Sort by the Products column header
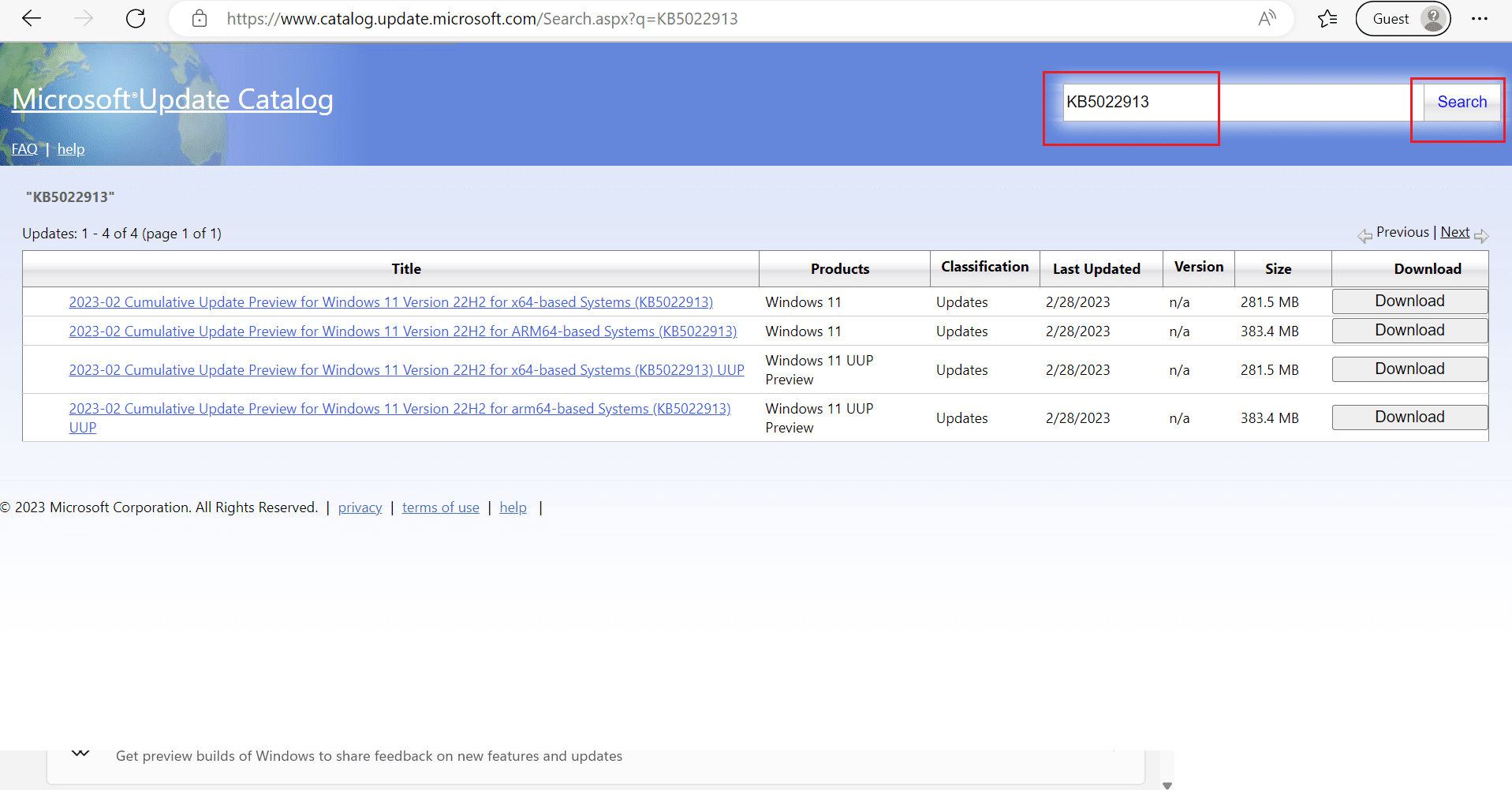 840,269
